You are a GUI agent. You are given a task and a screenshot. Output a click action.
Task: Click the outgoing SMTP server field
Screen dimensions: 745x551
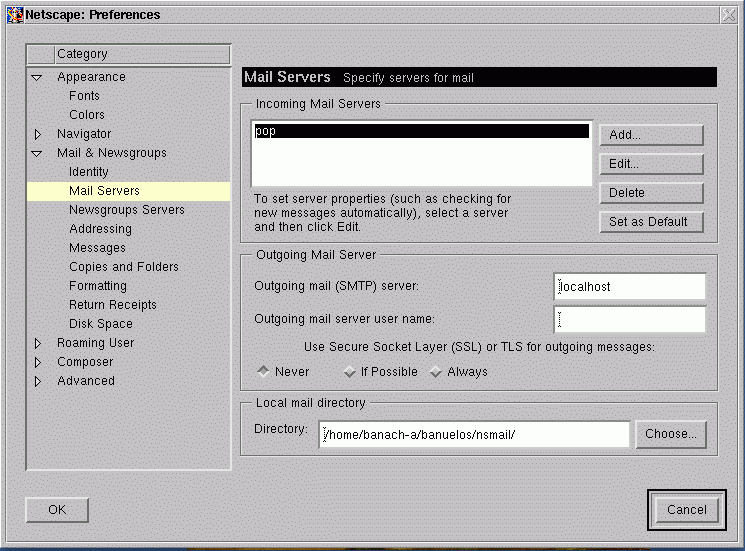tap(630, 286)
